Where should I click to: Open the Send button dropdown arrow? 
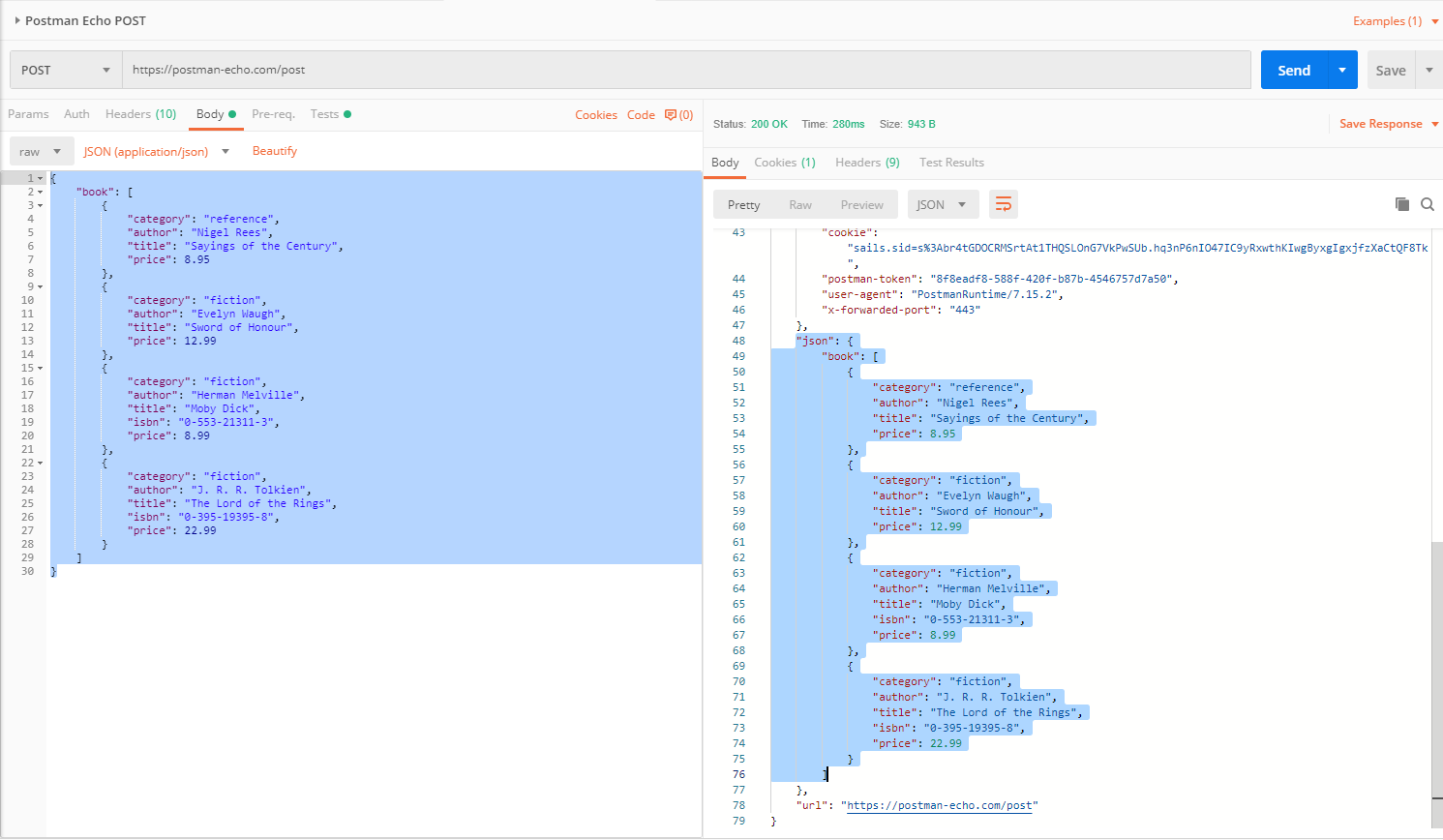1341,70
